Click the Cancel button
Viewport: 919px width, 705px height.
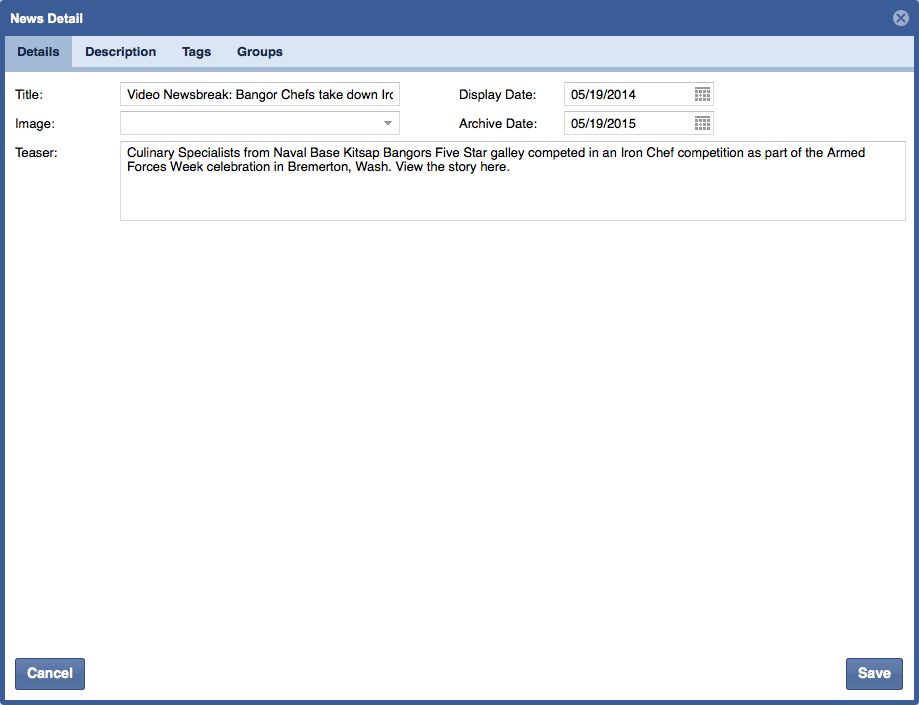coord(50,674)
